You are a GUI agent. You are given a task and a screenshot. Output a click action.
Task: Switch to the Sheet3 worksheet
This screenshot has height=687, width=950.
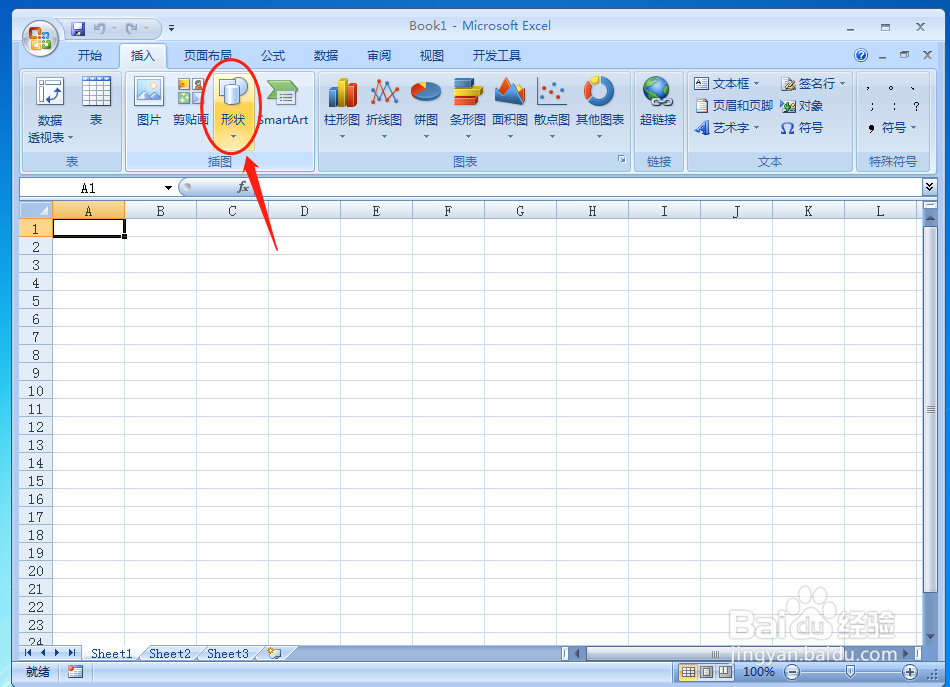[228, 653]
